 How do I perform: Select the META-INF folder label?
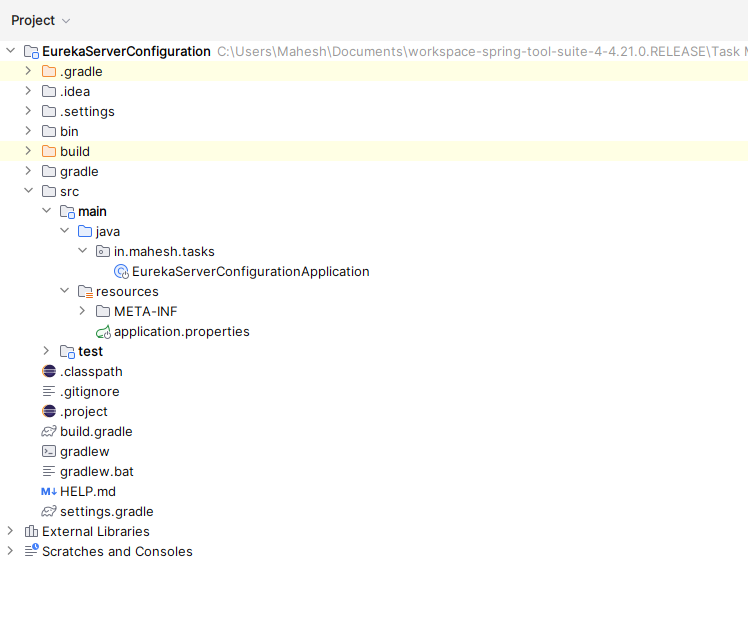tap(145, 312)
